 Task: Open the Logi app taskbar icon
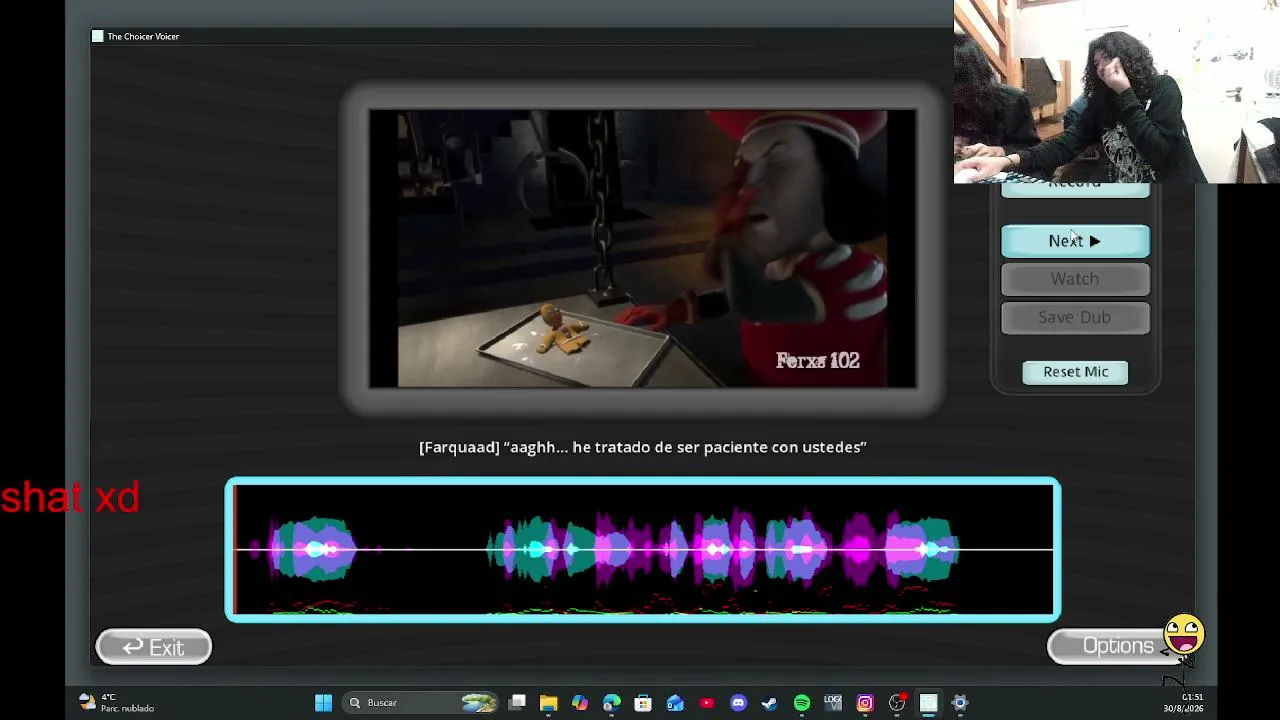(x=833, y=703)
